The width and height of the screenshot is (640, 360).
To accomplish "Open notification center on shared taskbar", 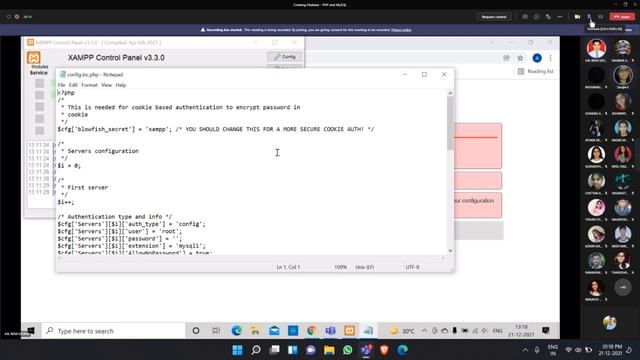I will [x=546, y=331].
